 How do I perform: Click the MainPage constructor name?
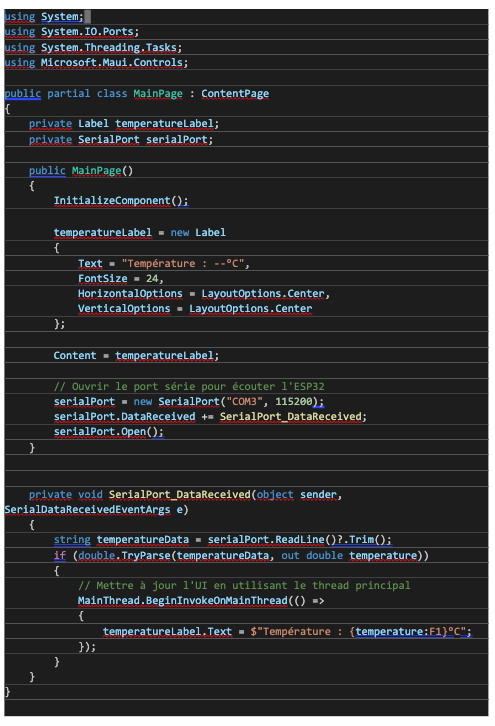[x=96, y=171]
